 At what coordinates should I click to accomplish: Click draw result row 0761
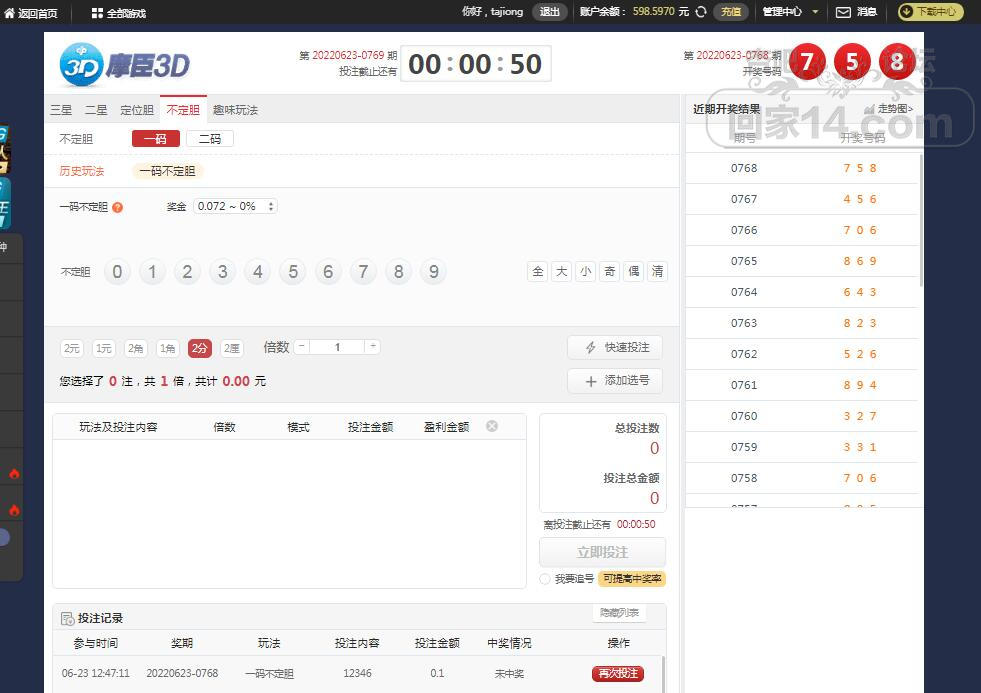pyautogui.click(x=802, y=385)
